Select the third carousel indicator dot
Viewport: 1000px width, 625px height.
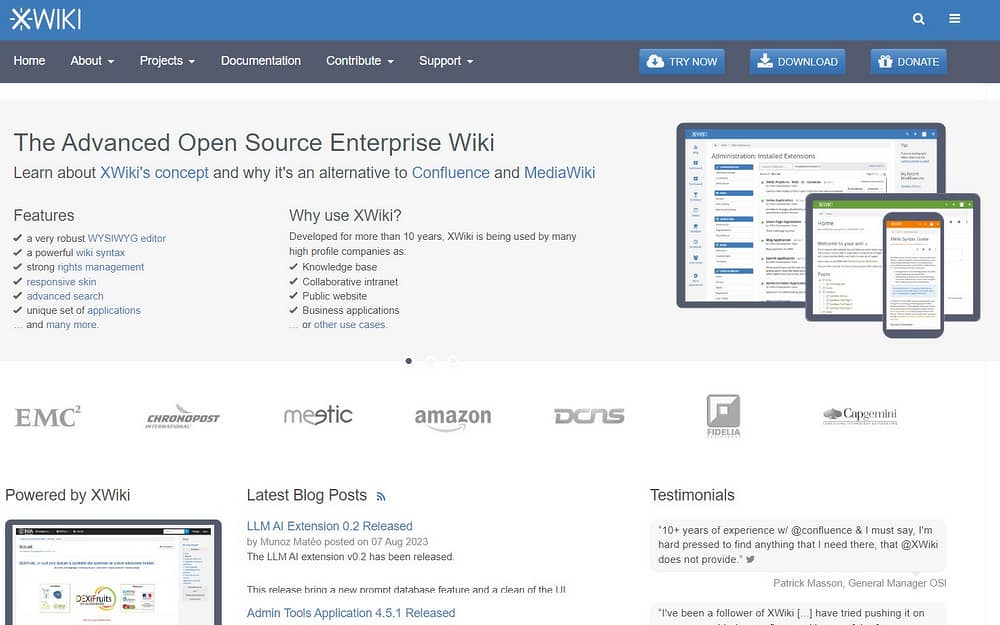453,361
